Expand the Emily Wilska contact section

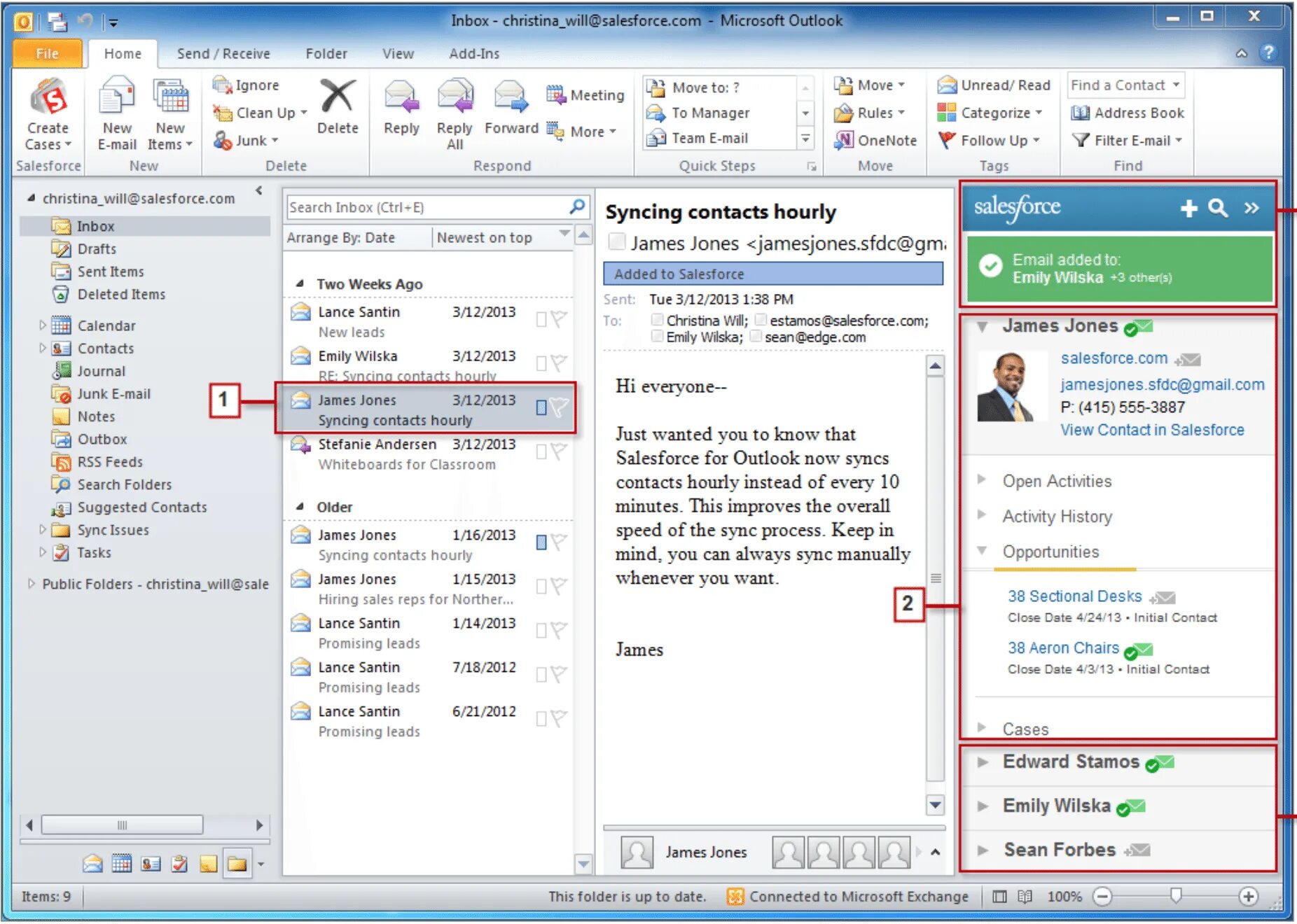(983, 806)
